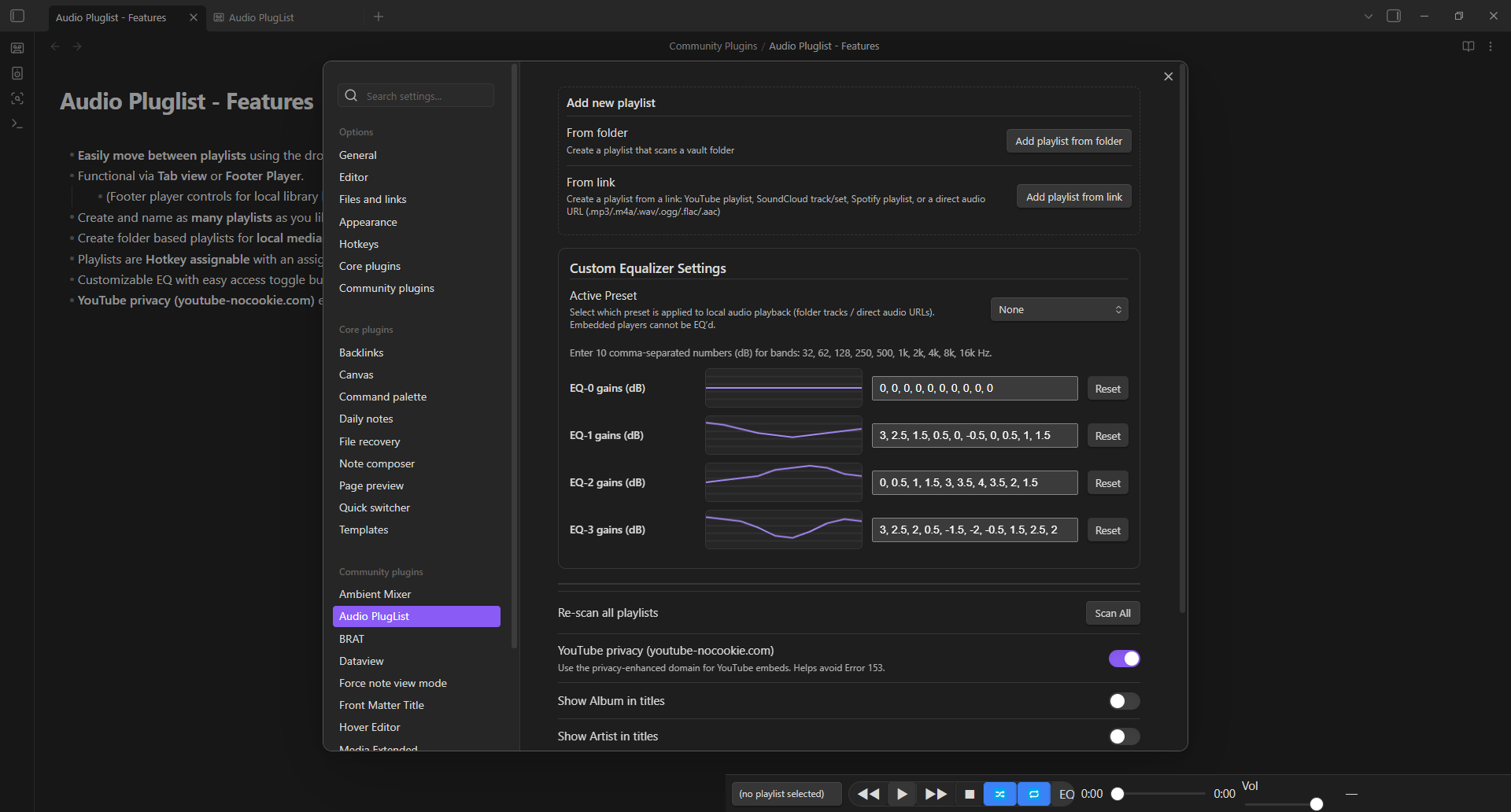Viewport: 1511px width, 812px height.
Task: Toggle shuffle in footer player
Action: (x=999, y=794)
